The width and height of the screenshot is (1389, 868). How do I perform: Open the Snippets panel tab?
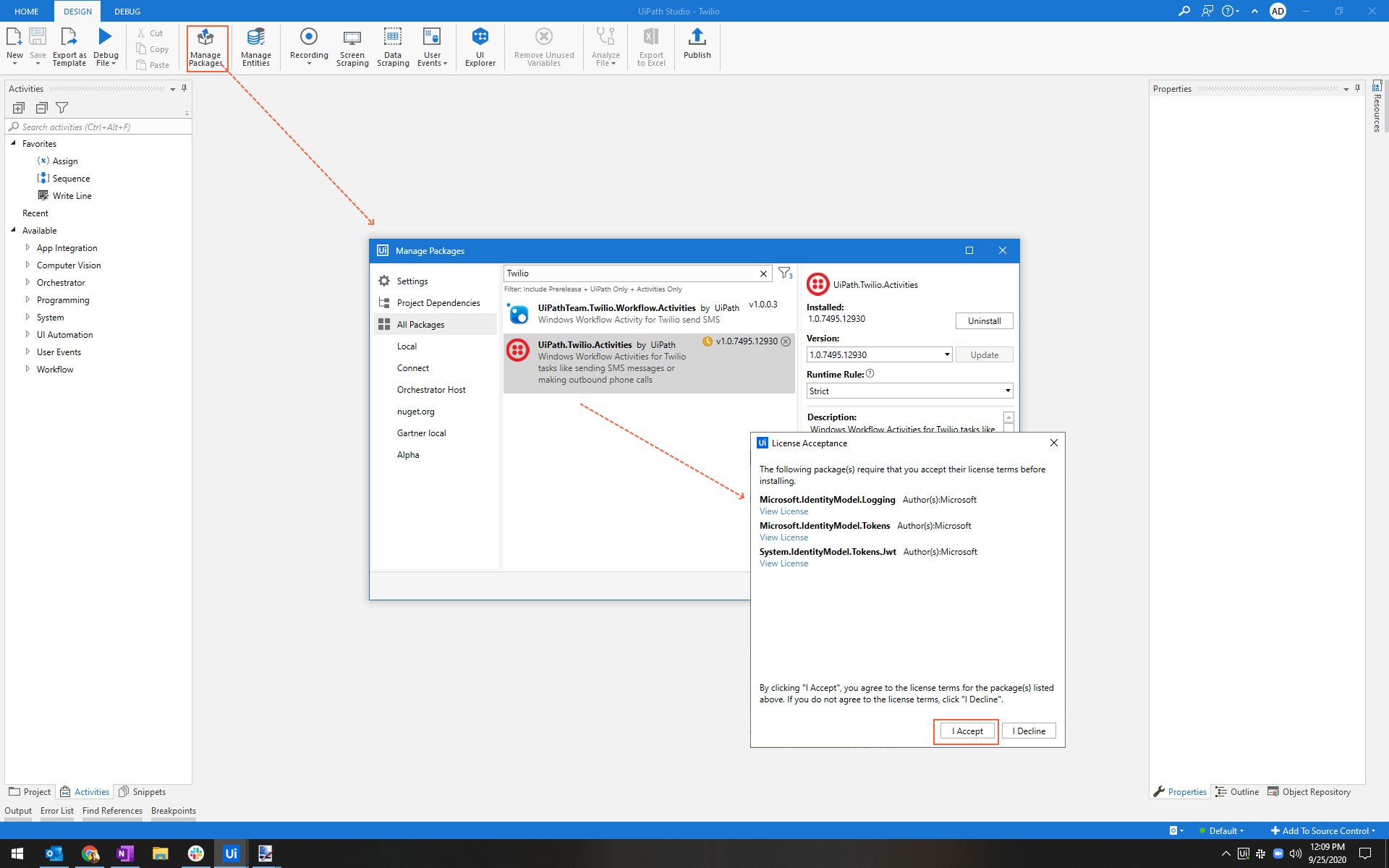point(143,791)
